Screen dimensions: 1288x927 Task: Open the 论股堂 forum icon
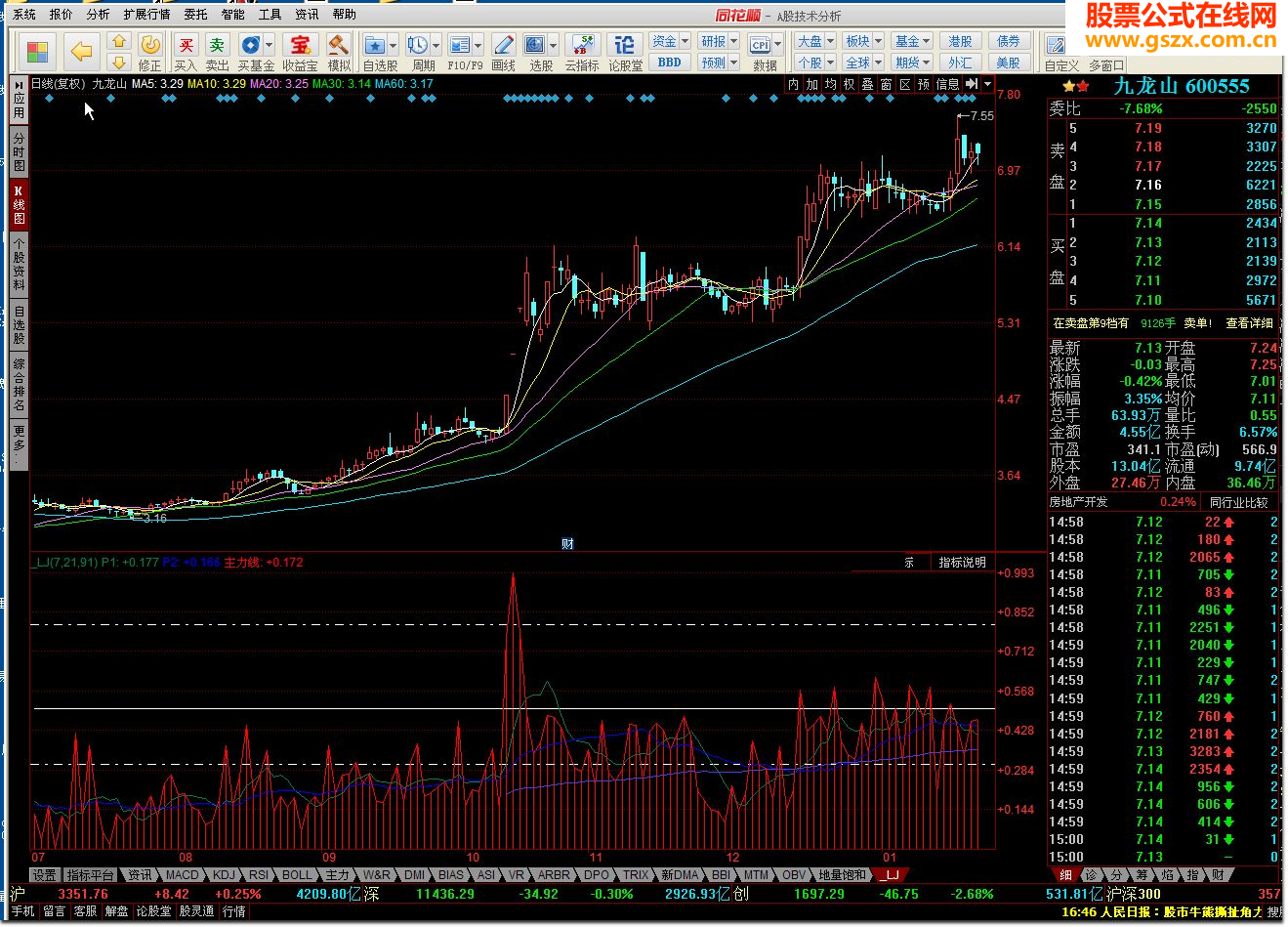point(625,45)
